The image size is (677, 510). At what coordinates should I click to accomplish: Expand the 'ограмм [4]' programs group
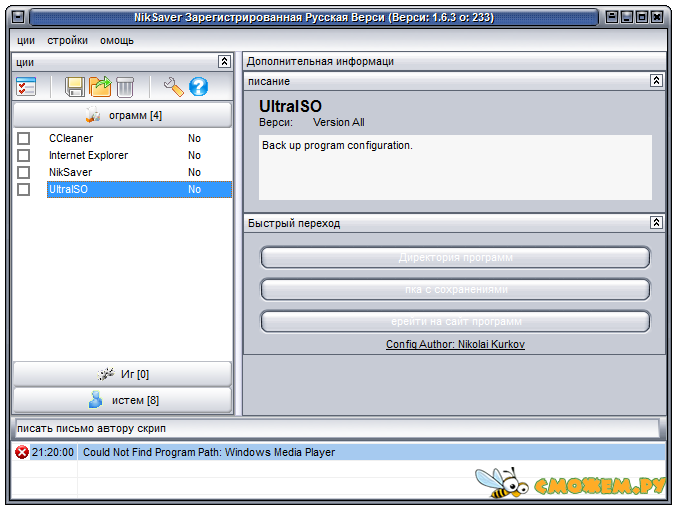(x=123, y=115)
